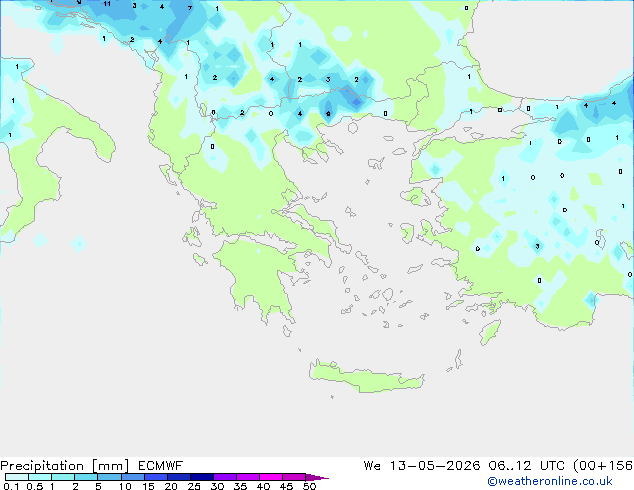Select the 0.5–1 mm legend color box
Image resolution: width=634 pixels, height=490 pixels.
coord(40,477)
